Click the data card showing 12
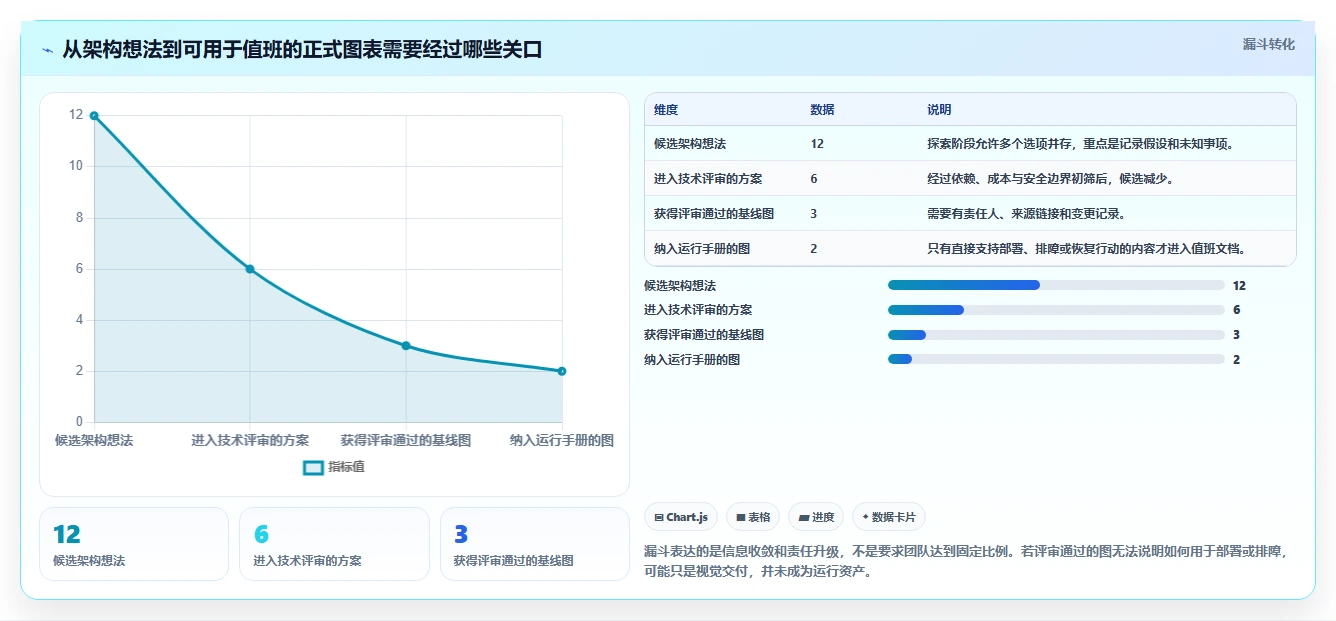Screen dimensions: 1336x621 click(x=134, y=544)
